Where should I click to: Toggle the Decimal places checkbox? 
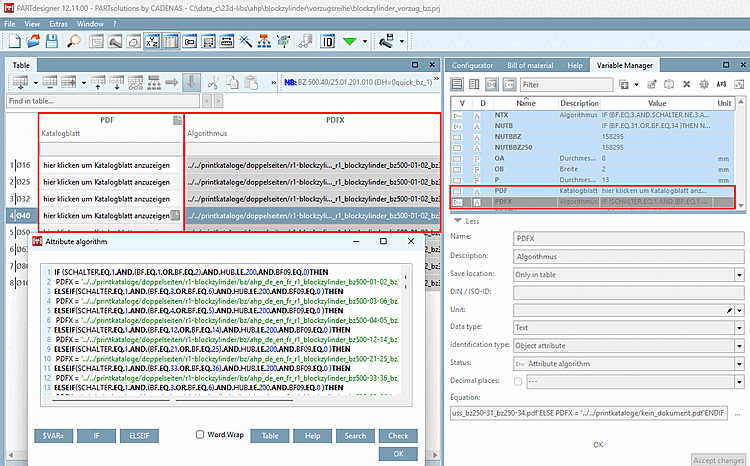click(x=517, y=380)
